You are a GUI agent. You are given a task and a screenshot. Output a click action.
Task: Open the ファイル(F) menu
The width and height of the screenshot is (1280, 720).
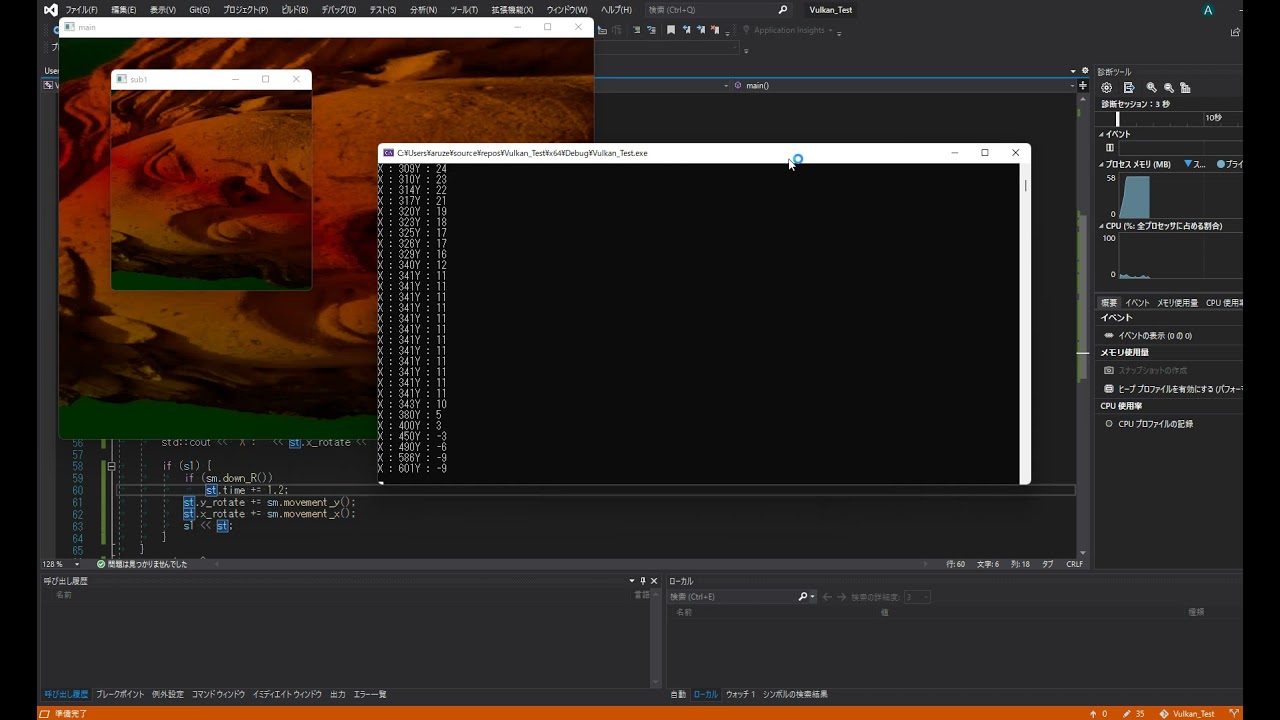point(82,10)
